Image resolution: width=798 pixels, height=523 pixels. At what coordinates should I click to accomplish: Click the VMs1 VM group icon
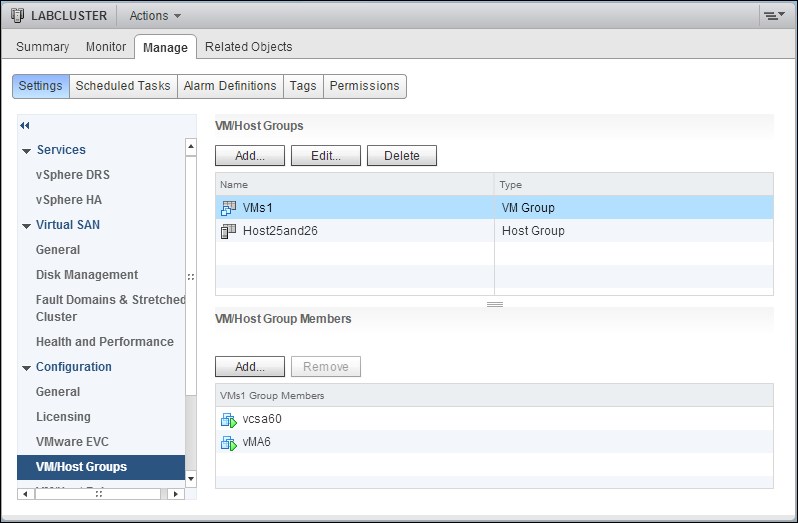[x=229, y=208]
